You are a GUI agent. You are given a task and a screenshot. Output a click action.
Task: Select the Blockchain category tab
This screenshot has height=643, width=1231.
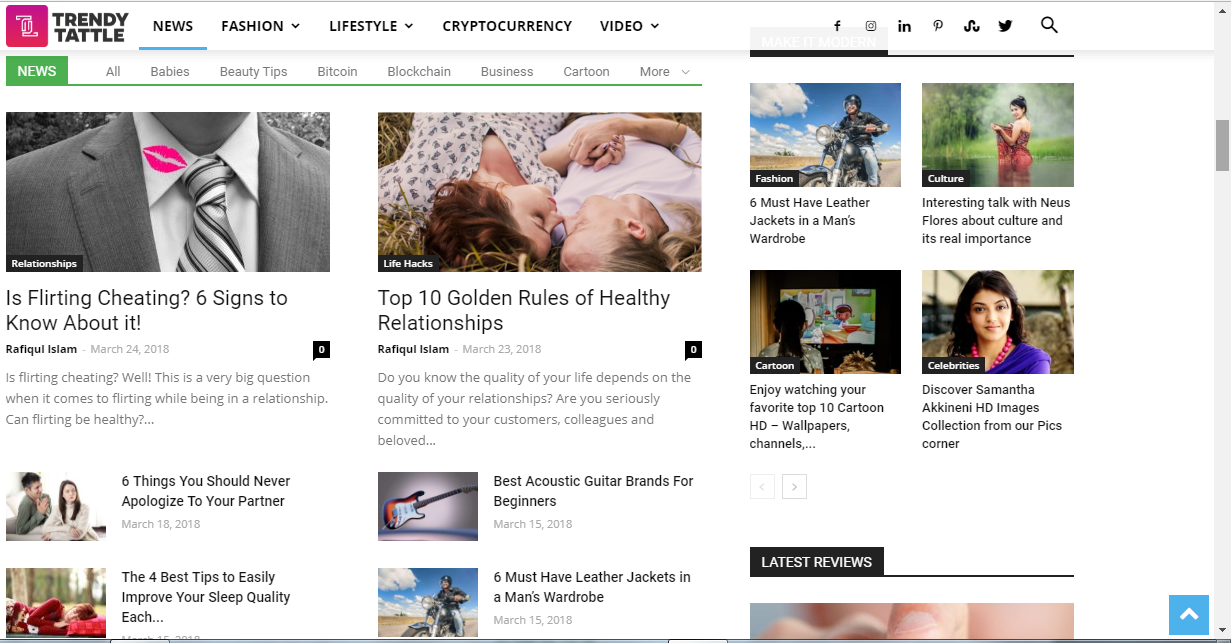click(x=419, y=72)
